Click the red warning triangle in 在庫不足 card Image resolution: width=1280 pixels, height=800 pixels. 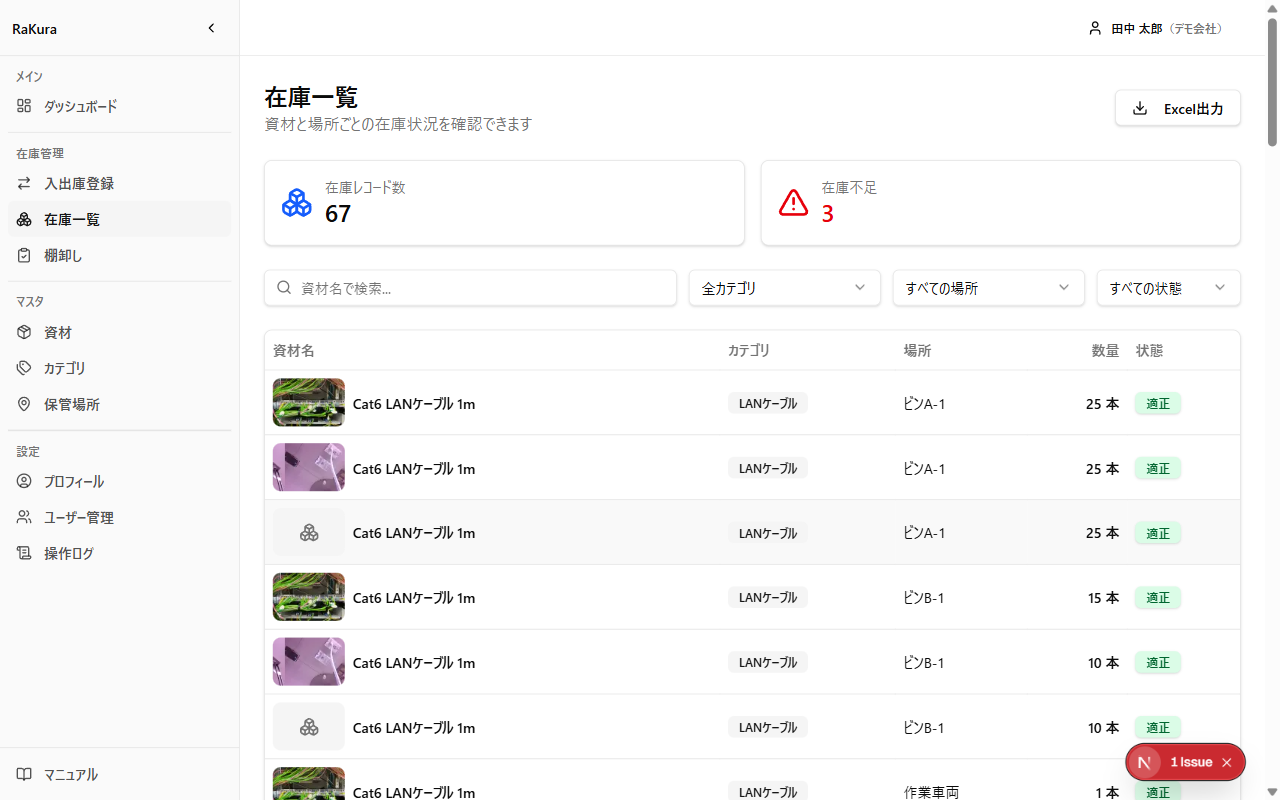793,203
